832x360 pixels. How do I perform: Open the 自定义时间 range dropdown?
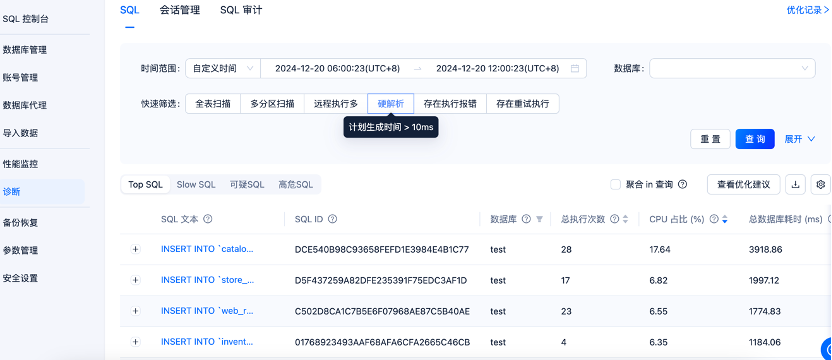pos(223,68)
